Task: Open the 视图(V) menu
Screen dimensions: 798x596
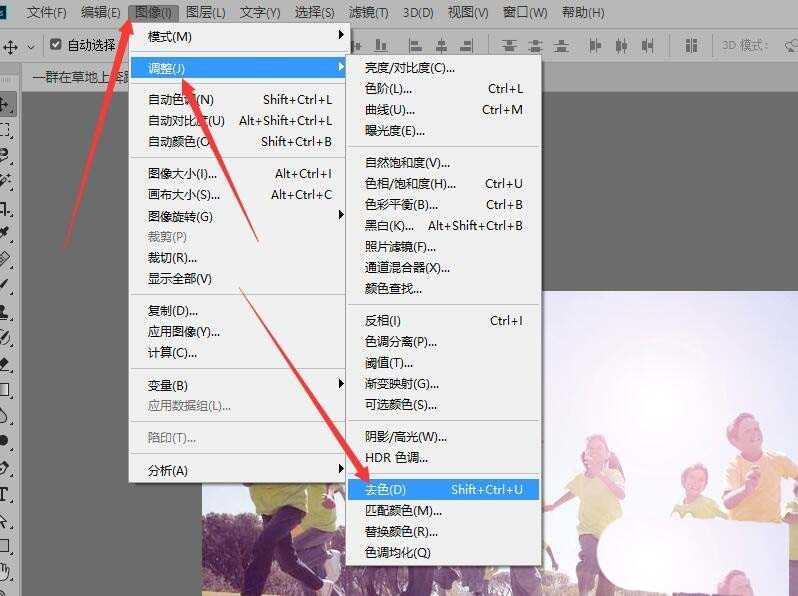Action: pyautogui.click(x=468, y=12)
